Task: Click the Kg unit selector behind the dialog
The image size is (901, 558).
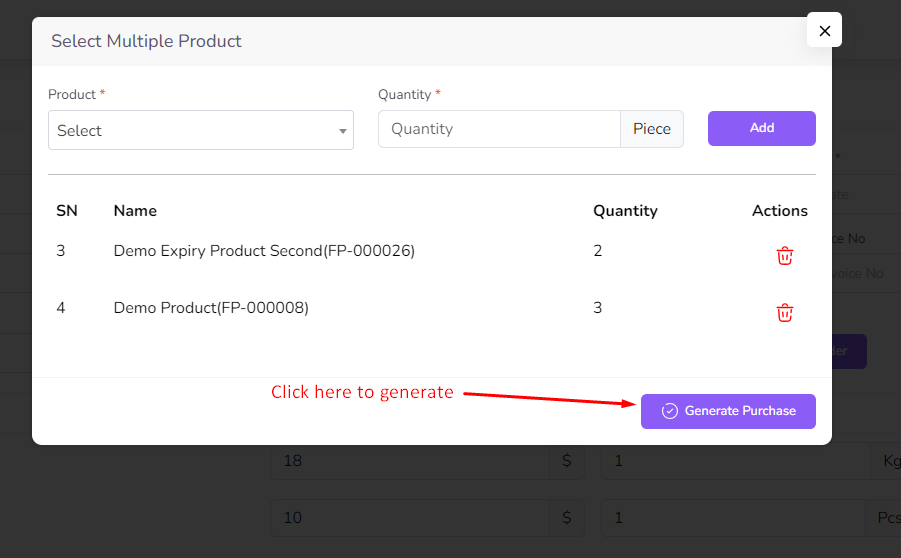Action: pyautogui.click(x=888, y=463)
